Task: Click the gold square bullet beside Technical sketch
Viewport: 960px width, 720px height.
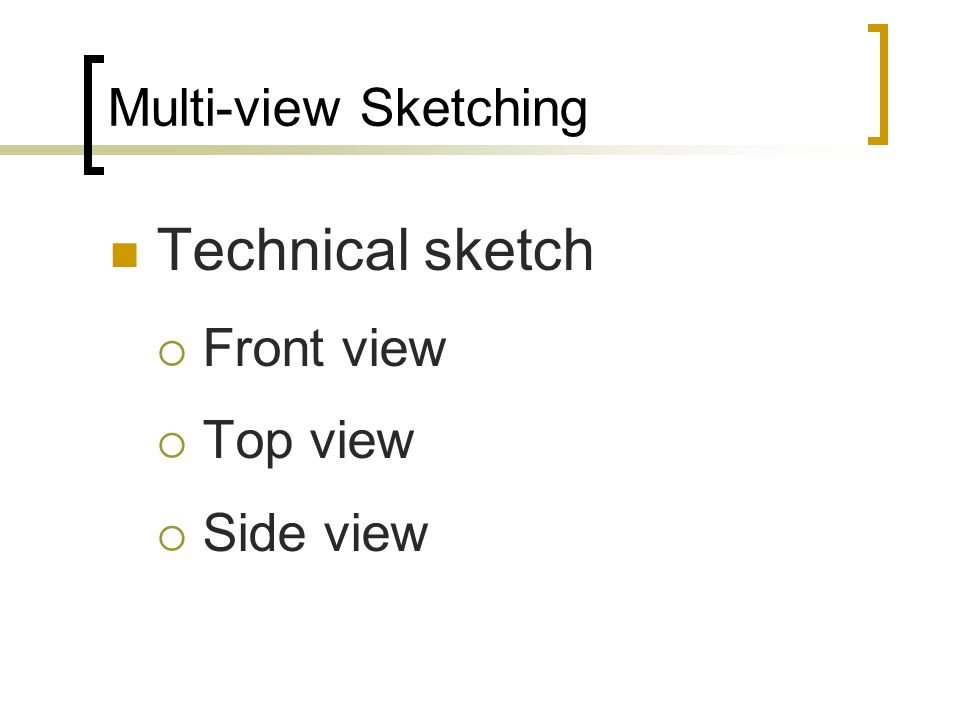Action: (x=125, y=255)
